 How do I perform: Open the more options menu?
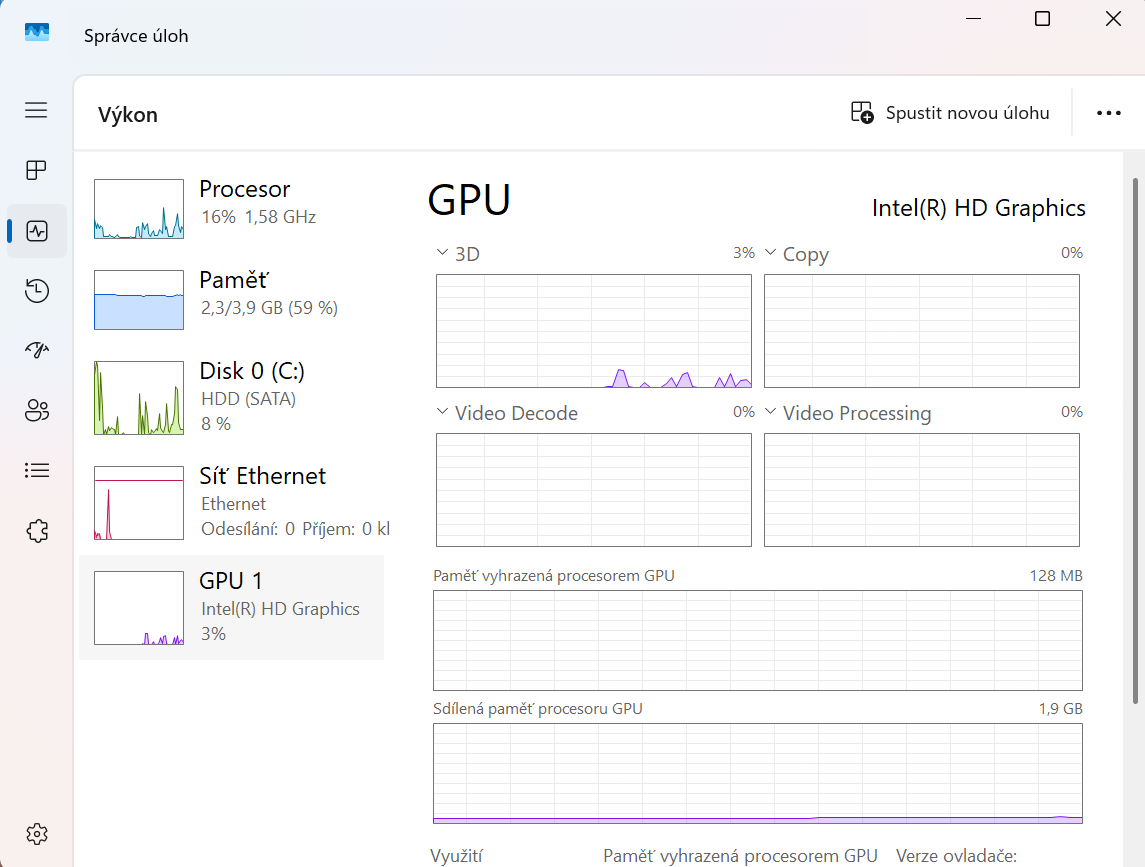pos(1108,112)
